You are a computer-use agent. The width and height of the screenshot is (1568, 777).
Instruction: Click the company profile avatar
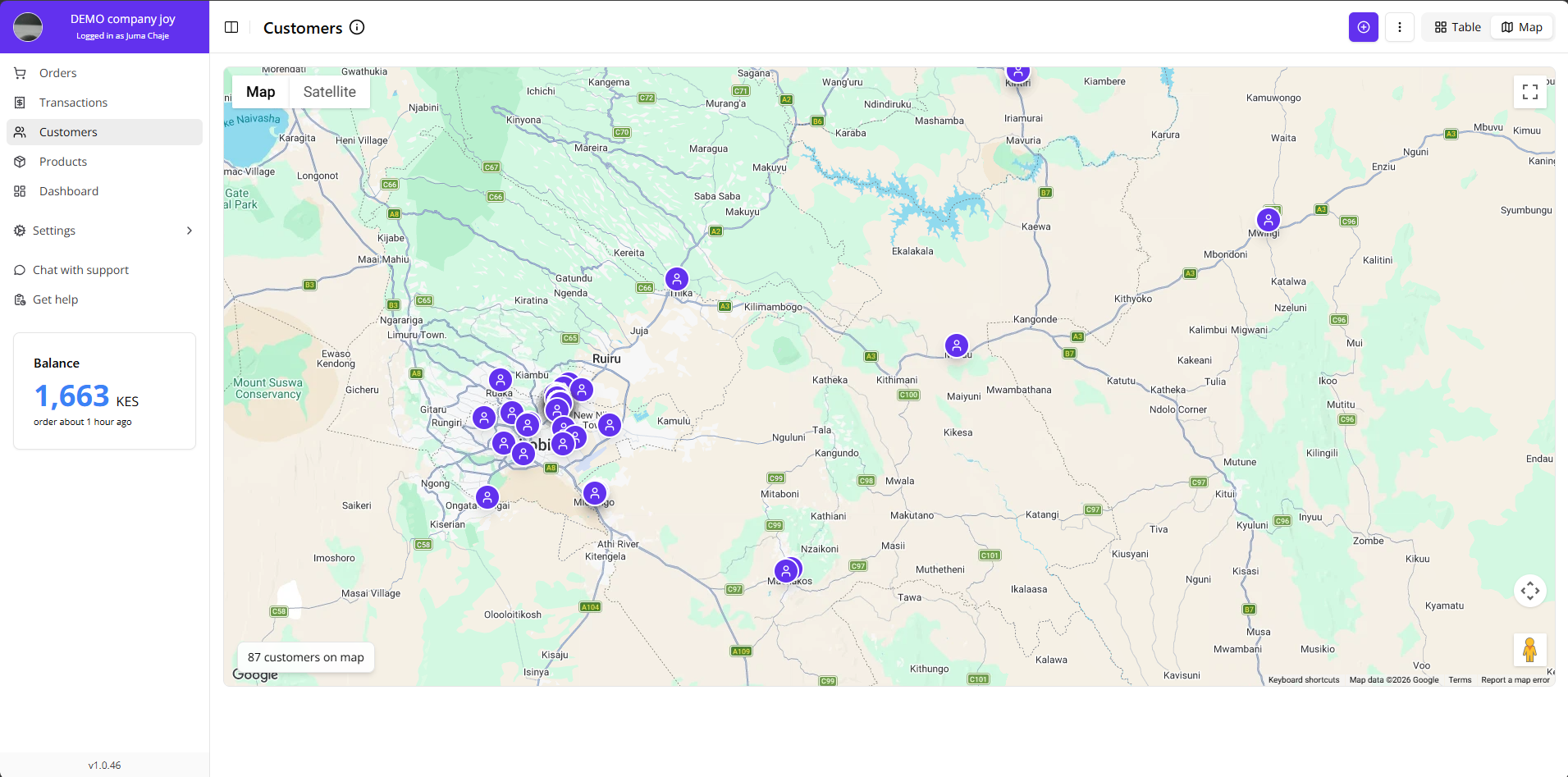pyautogui.click(x=28, y=27)
